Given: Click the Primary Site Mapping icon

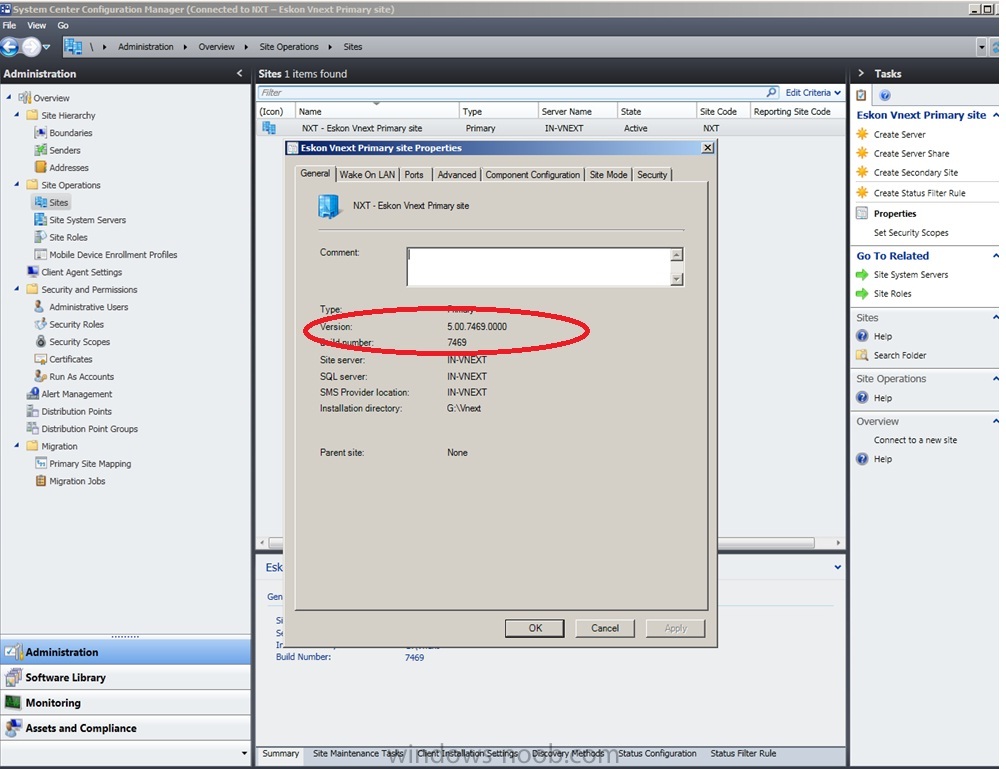Looking at the screenshot, I should (40, 463).
